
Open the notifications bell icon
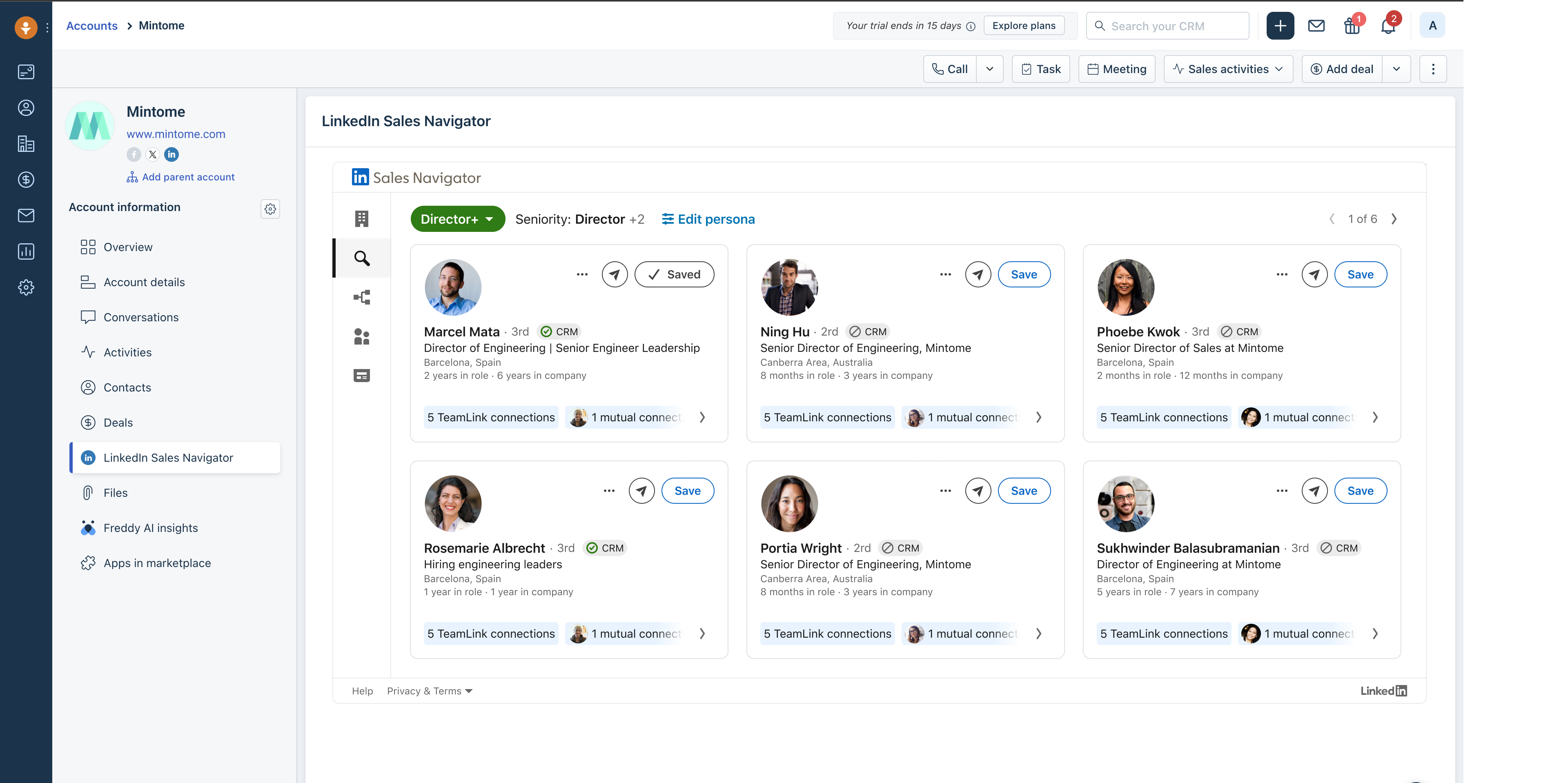click(1387, 26)
